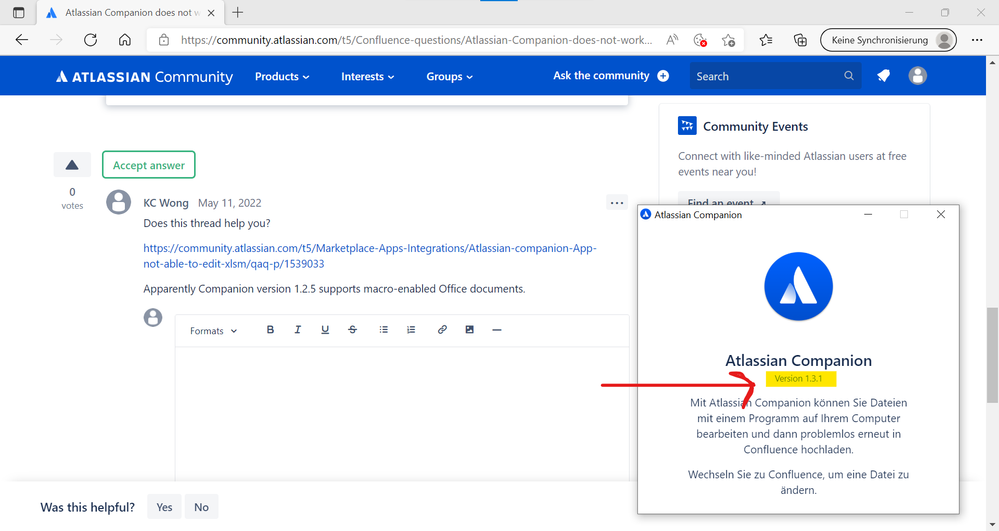Click the Community Events heading
The width and height of the screenshot is (999, 531).
click(x=755, y=126)
